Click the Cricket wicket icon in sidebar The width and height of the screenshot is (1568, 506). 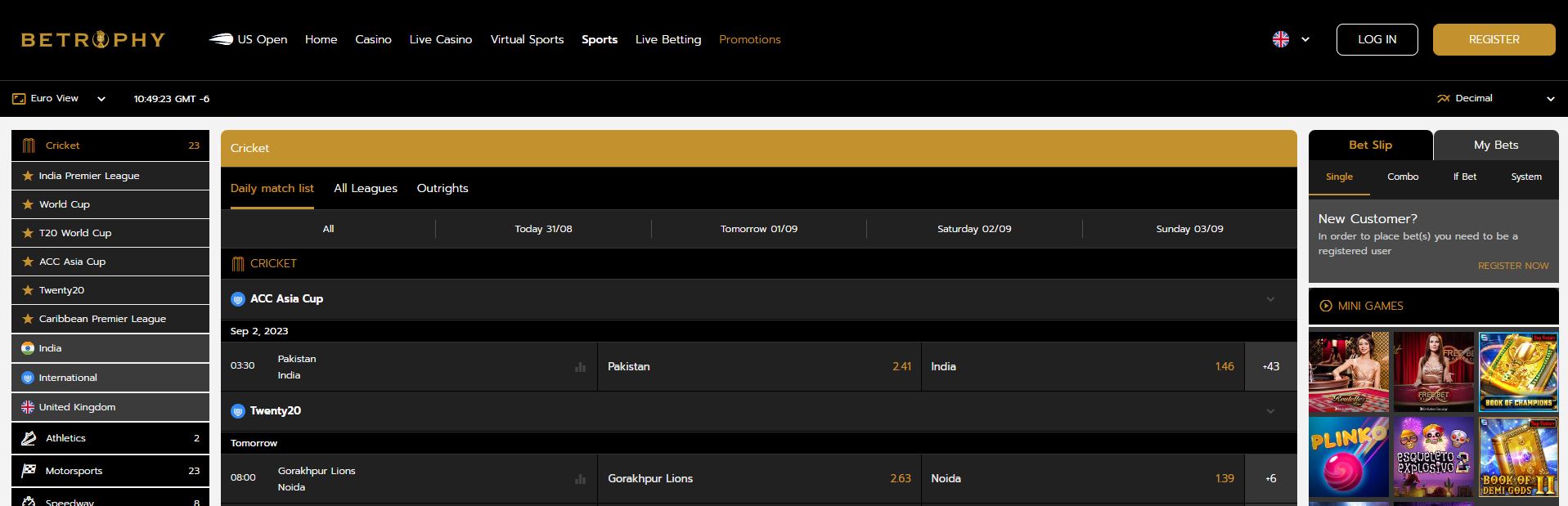(x=29, y=146)
